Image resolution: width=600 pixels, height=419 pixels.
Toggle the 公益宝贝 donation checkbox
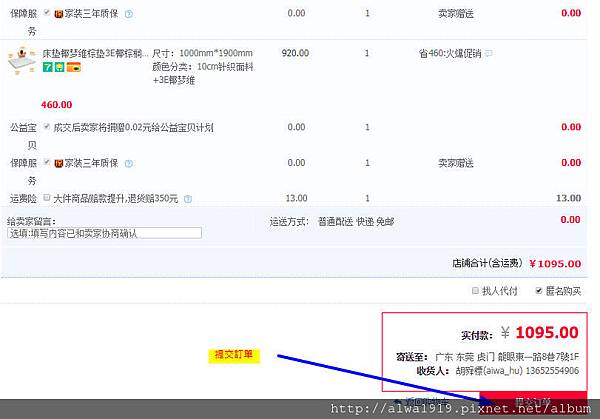point(47,126)
